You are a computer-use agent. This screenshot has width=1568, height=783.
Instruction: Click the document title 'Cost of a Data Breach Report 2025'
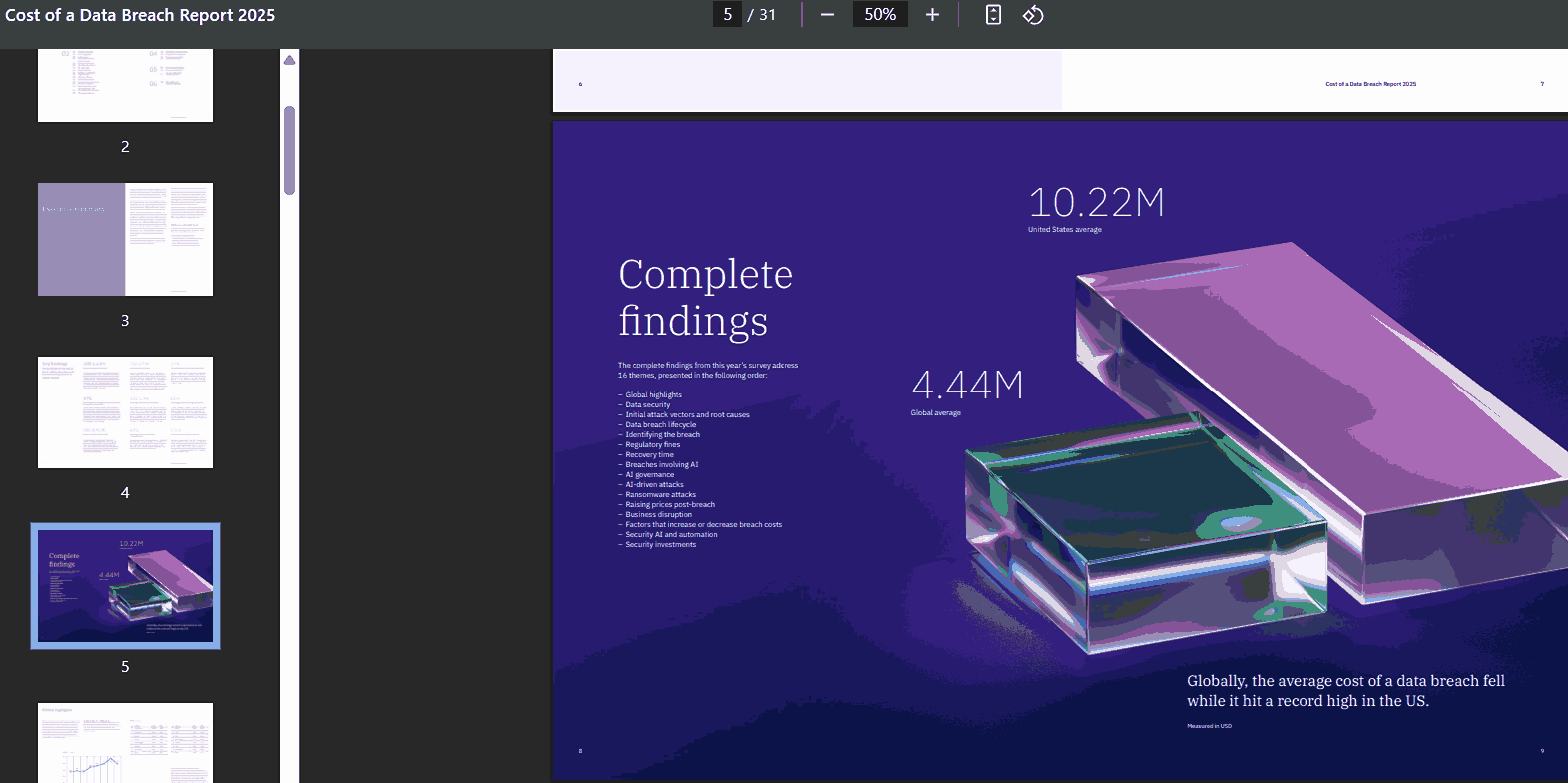click(141, 15)
